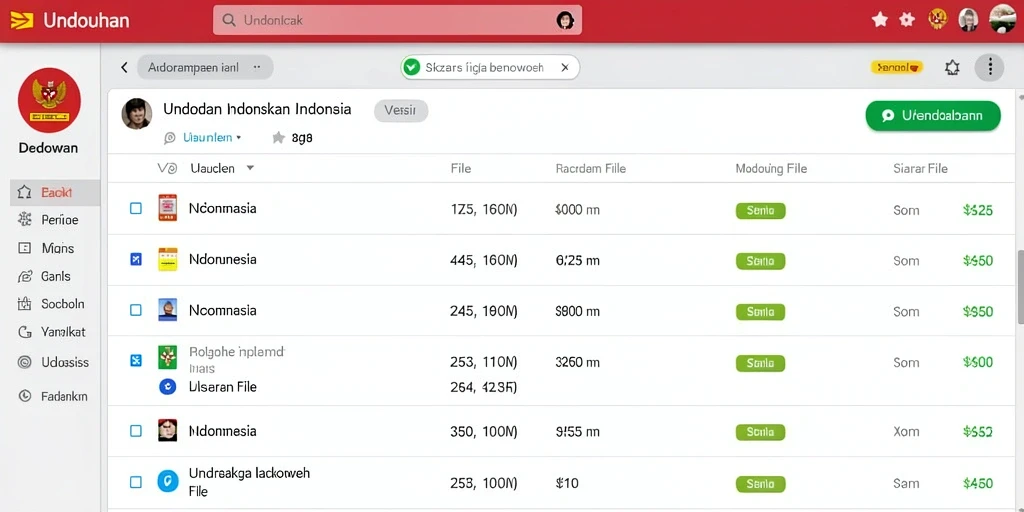Check the box for the first Ndonmasia row

(x=136, y=209)
